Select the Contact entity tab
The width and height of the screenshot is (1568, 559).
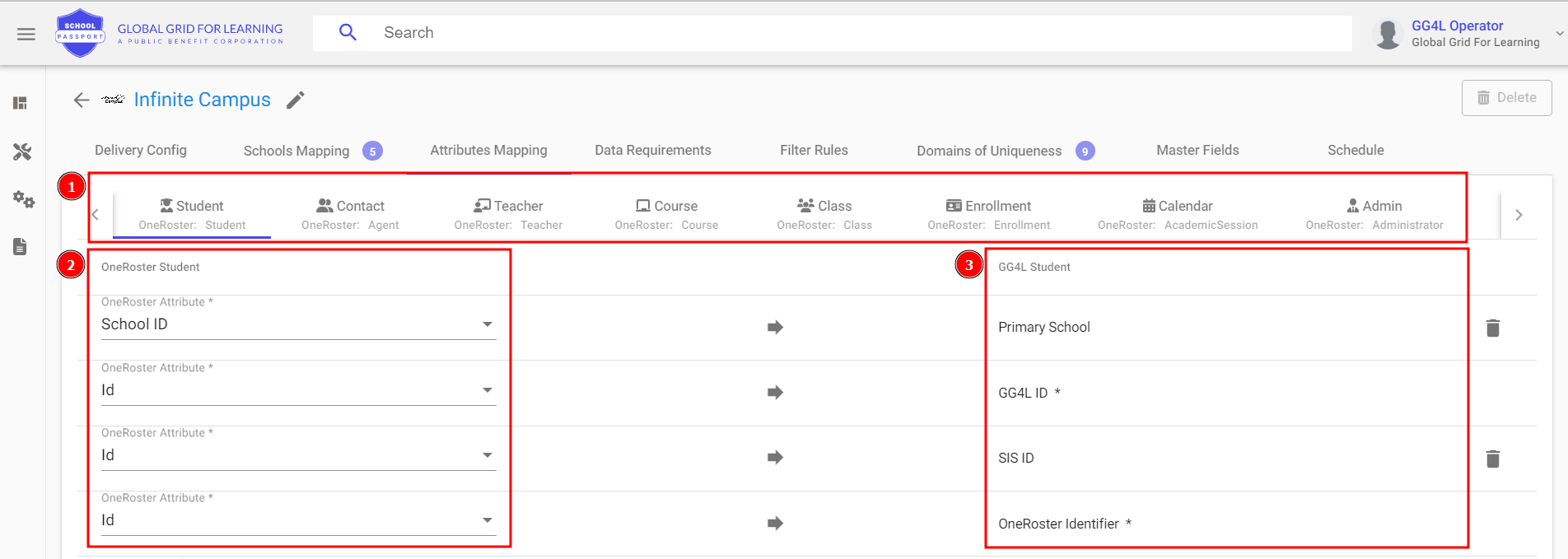pyautogui.click(x=350, y=215)
